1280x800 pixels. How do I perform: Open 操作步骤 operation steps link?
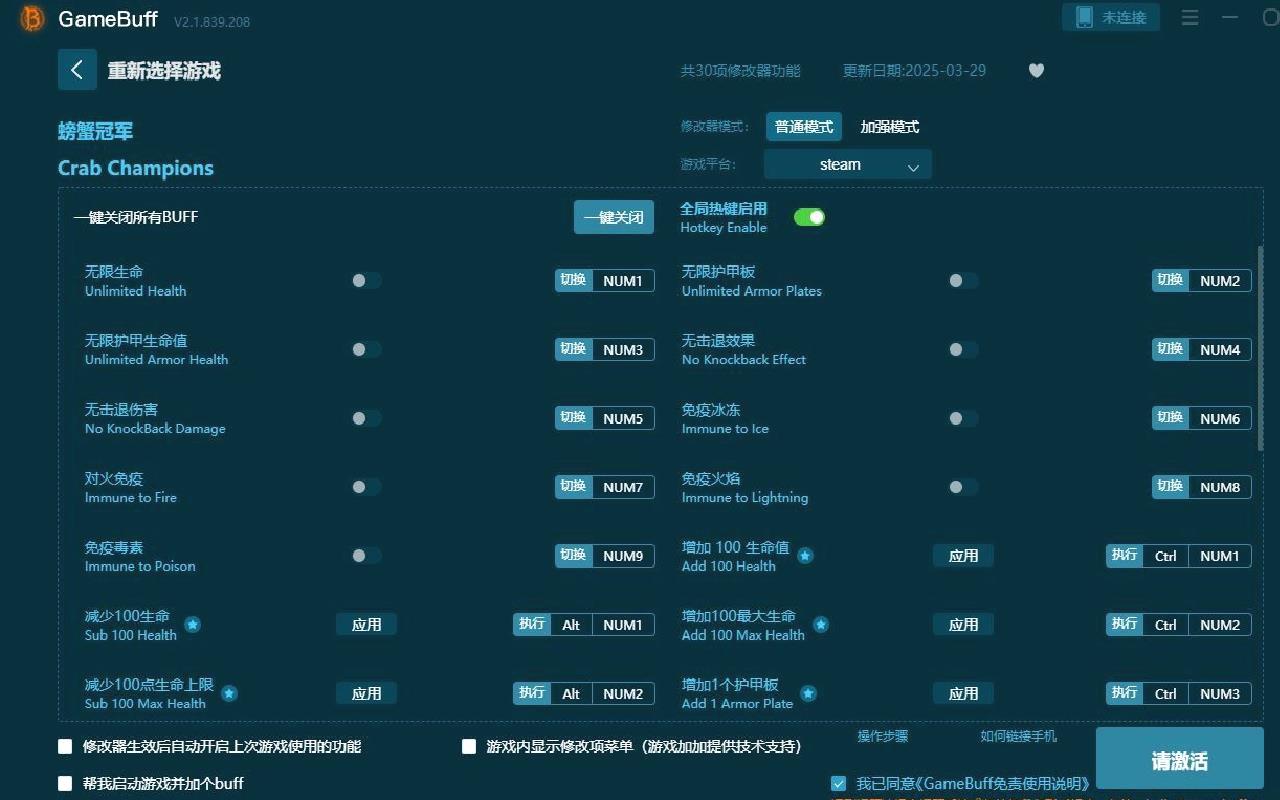coord(883,736)
